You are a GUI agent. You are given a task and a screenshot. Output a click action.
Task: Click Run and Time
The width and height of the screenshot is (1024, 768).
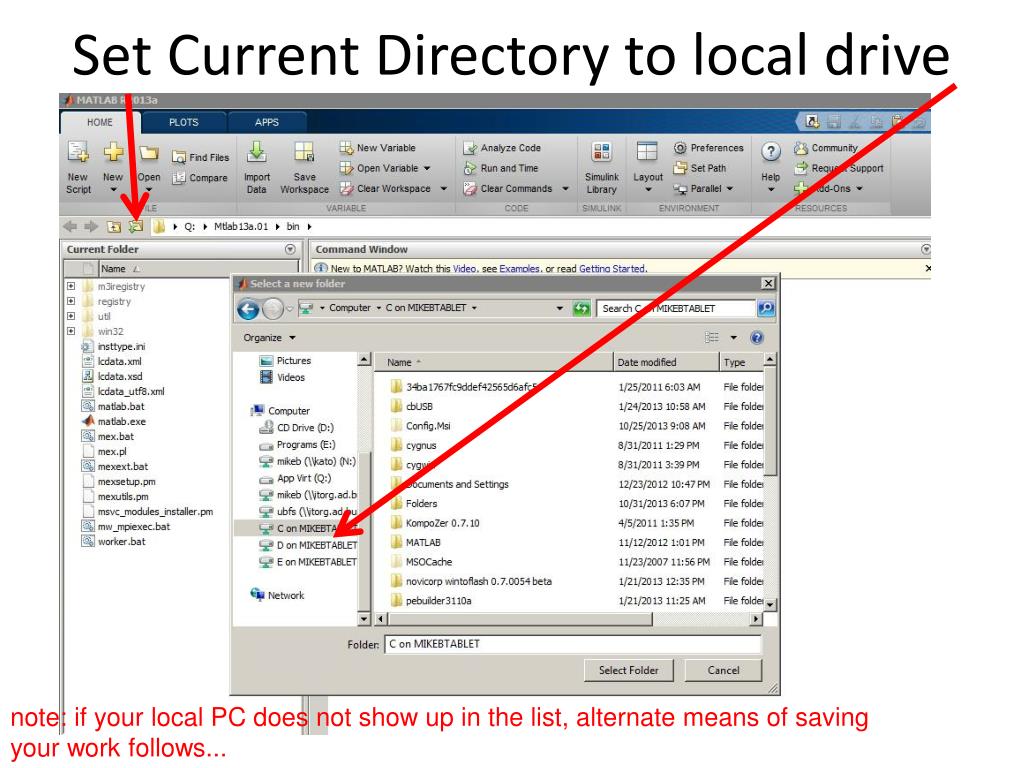[x=501, y=168]
